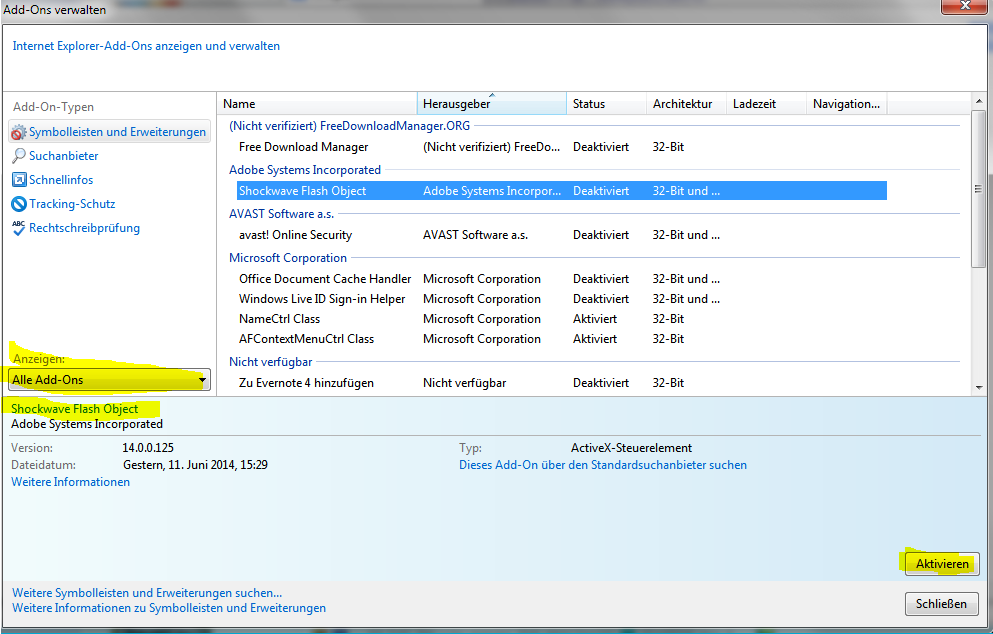Click the Symbolleisten und Erweiterungen gear icon

point(19,132)
